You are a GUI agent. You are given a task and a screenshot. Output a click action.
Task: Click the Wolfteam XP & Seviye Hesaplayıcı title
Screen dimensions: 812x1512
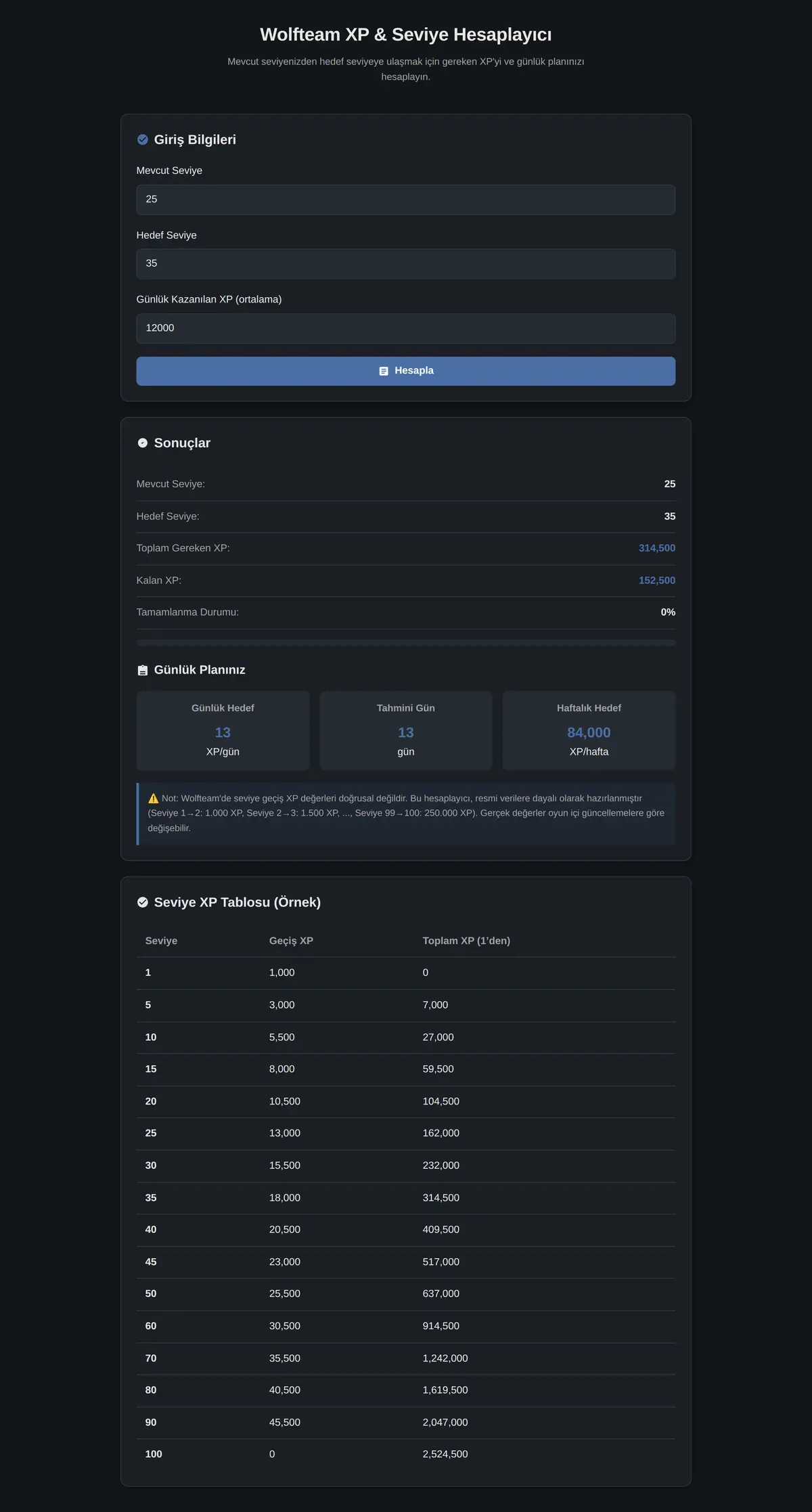click(406, 35)
